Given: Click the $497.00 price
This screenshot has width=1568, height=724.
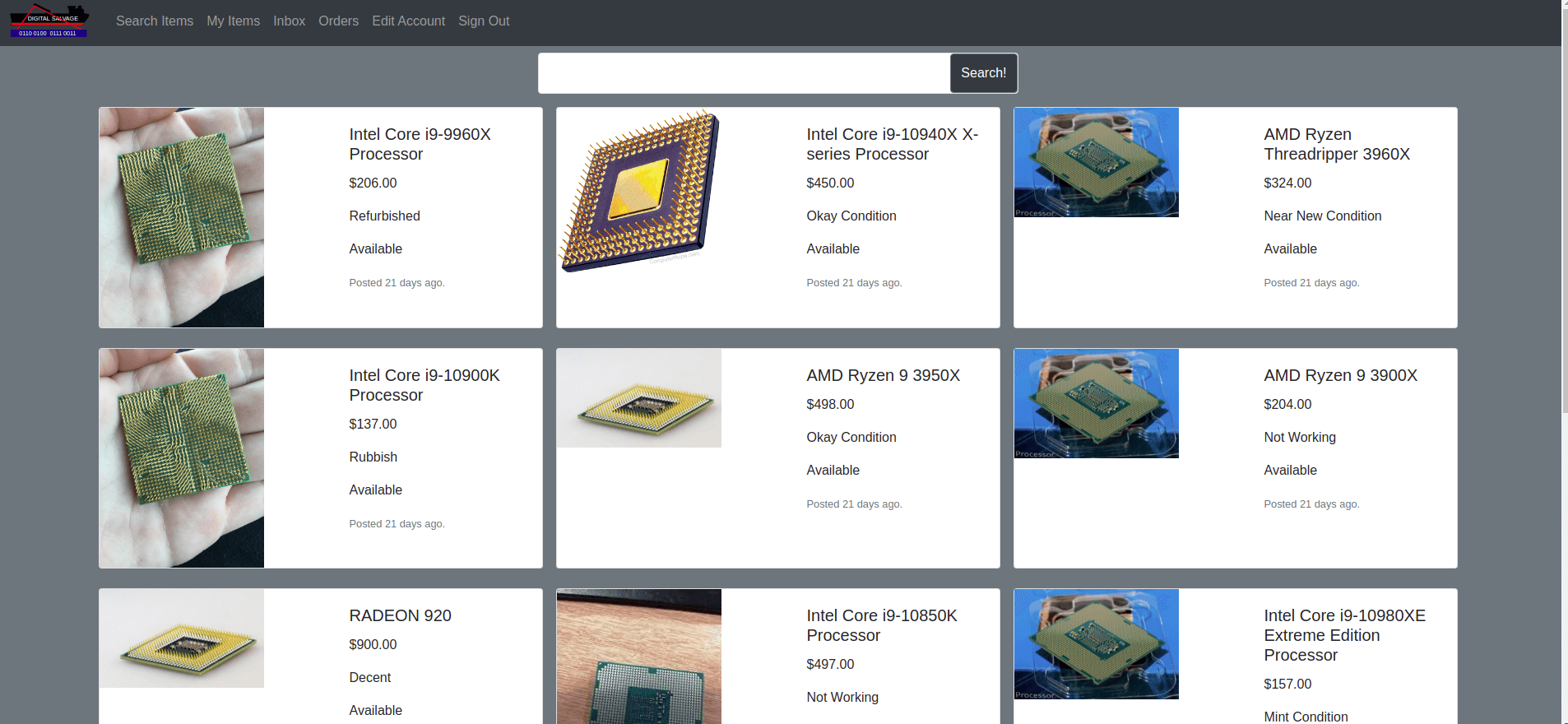Looking at the screenshot, I should (830, 664).
